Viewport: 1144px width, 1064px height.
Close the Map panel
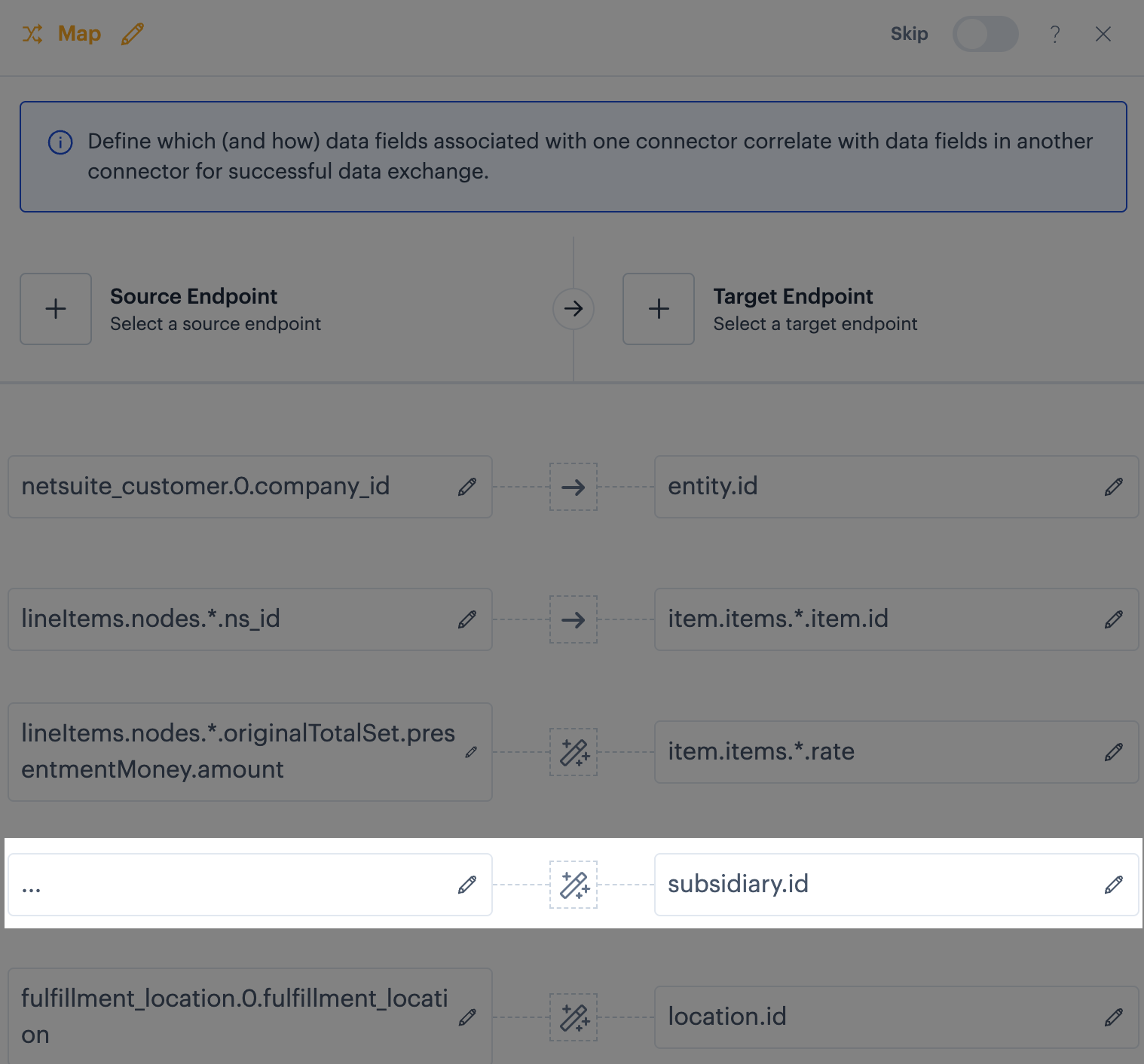tap(1103, 34)
